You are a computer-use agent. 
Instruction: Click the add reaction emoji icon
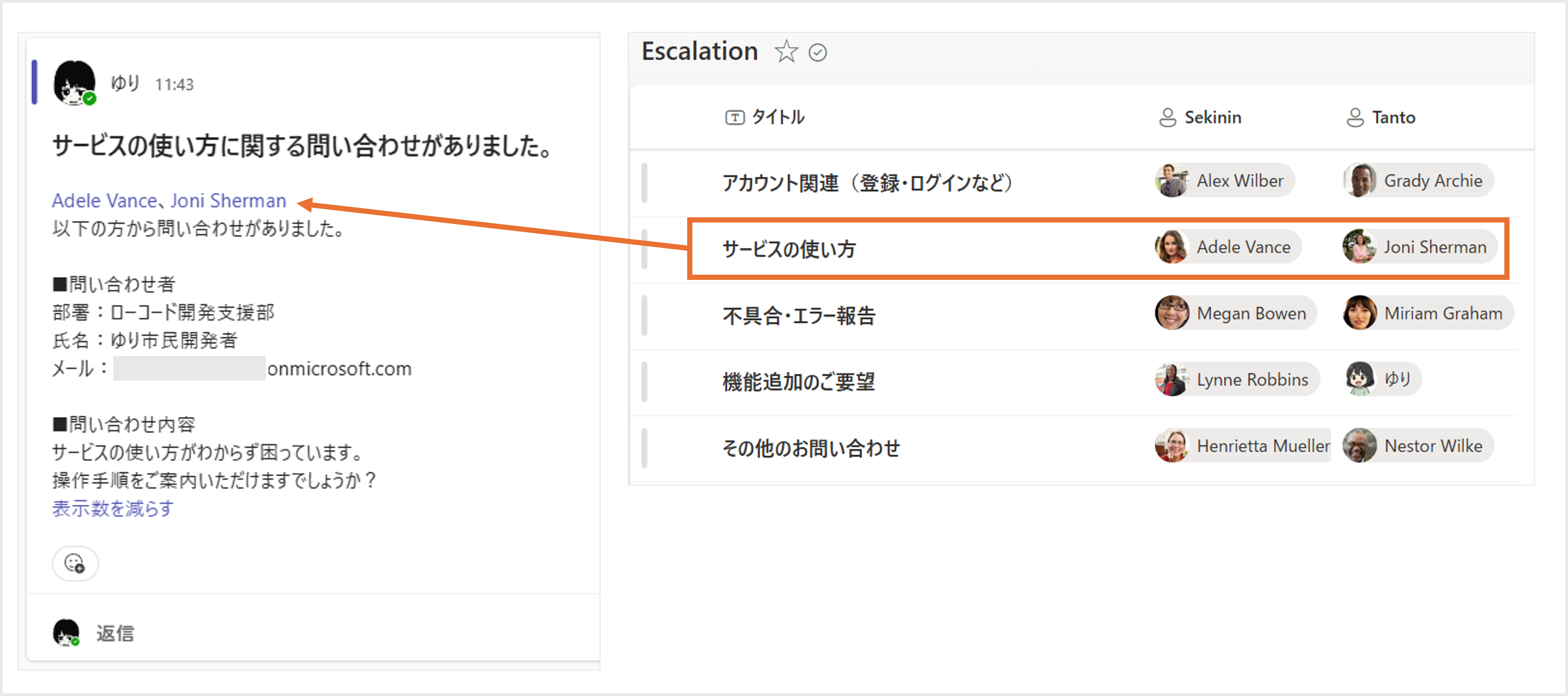point(75,563)
